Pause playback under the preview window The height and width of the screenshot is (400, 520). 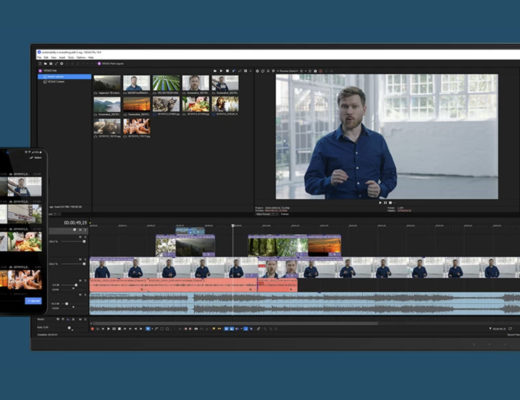(385, 202)
